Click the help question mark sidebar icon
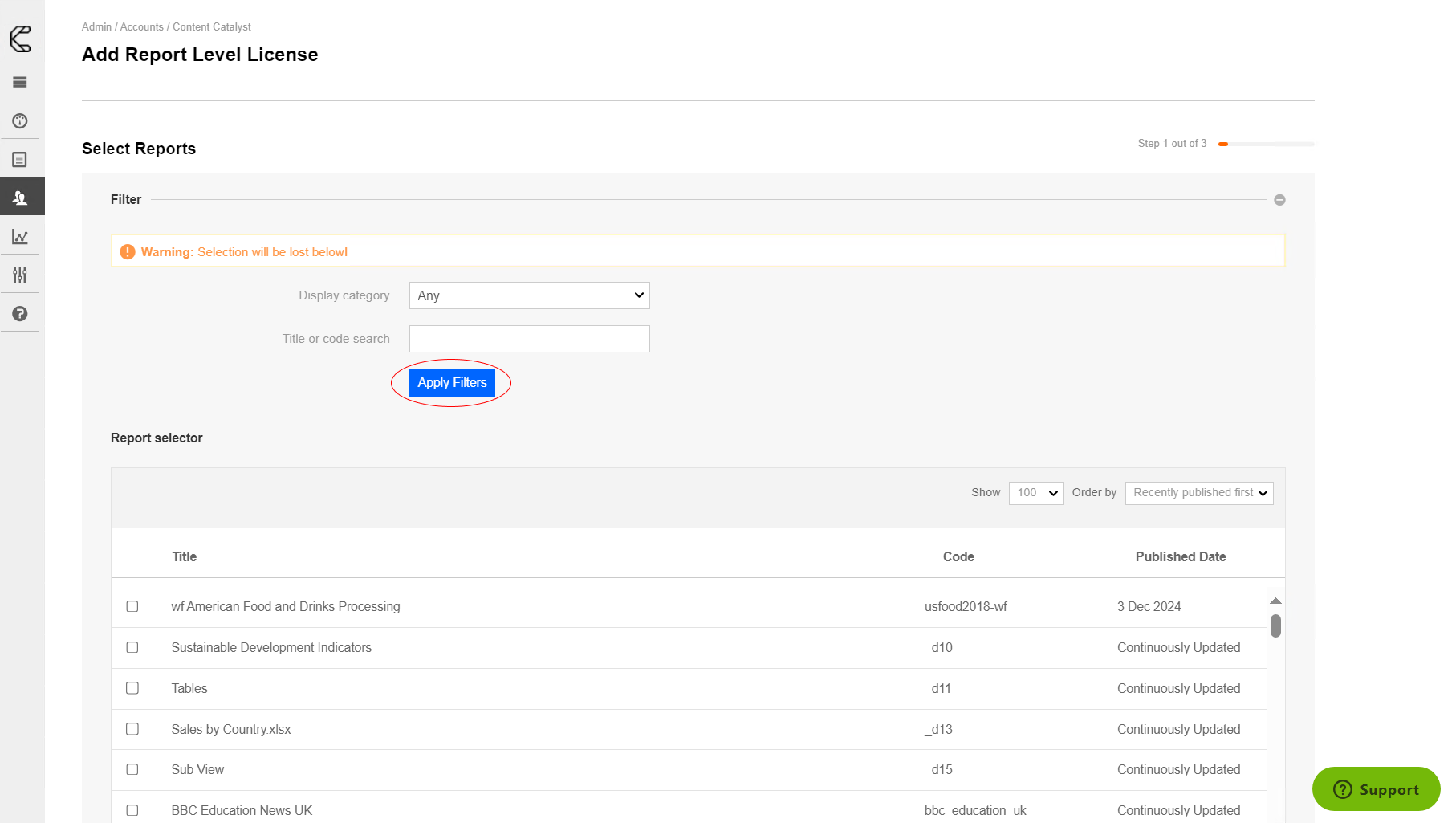This screenshot has height=823, width=1456. tap(20, 314)
